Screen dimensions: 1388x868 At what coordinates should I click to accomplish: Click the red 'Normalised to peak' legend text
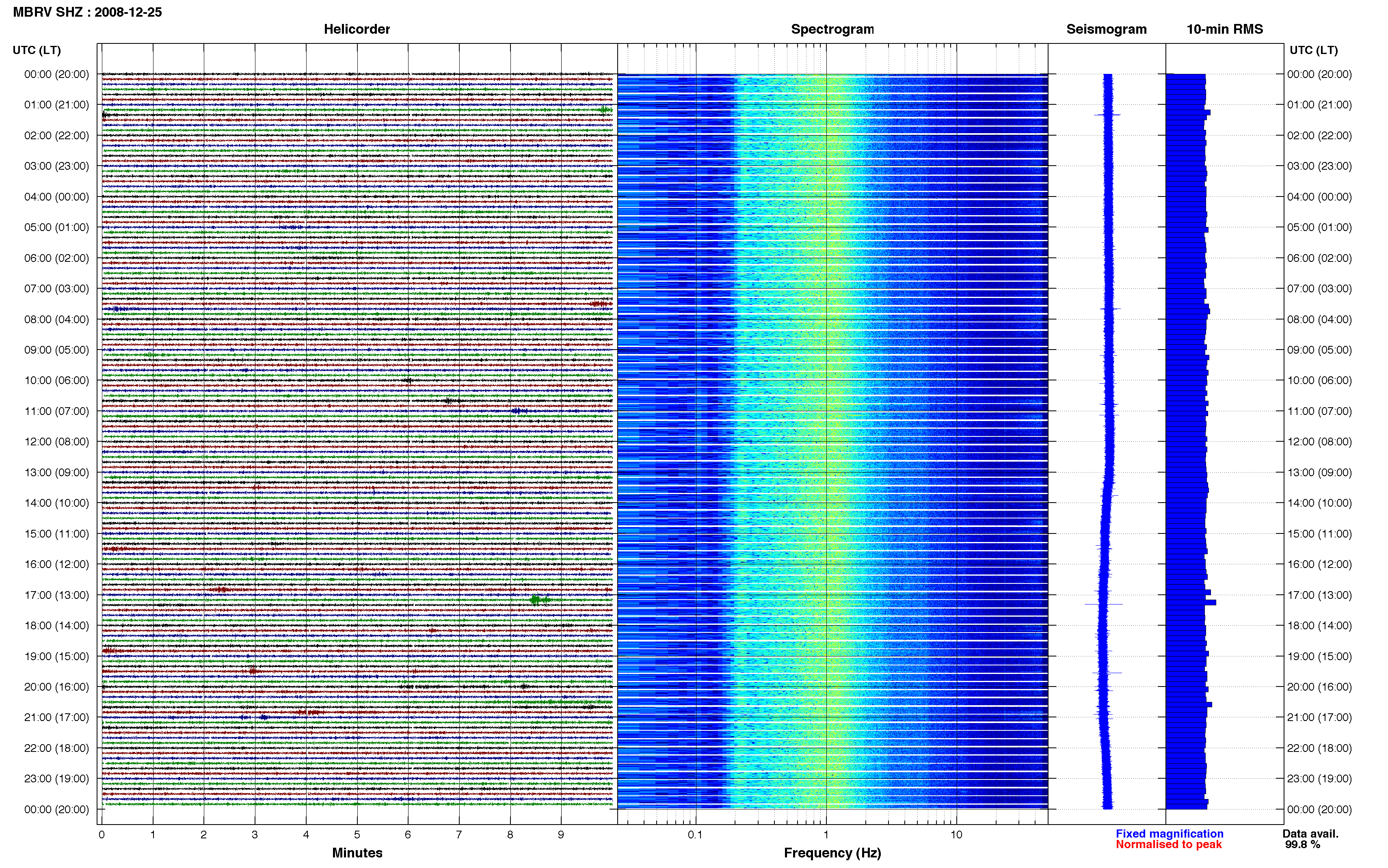[x=1169, y=844]
